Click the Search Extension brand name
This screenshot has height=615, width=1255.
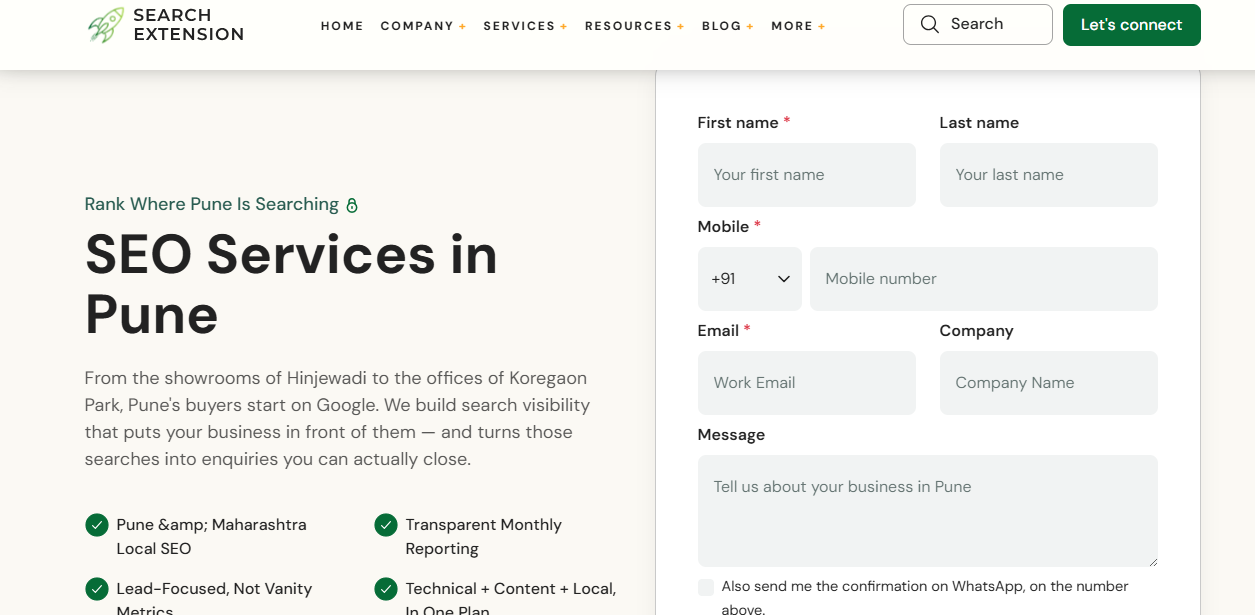(x=188, y=25)
